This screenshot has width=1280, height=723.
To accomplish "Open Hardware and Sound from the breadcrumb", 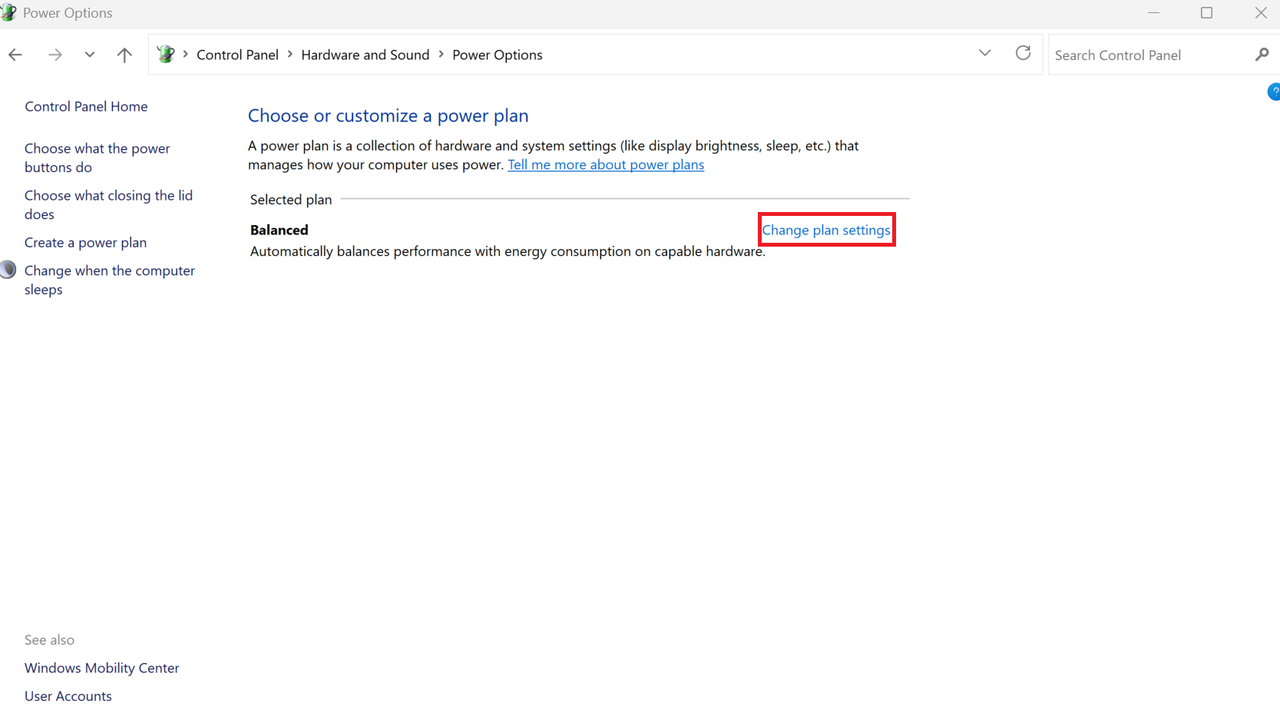I will (x=365, y=55).
